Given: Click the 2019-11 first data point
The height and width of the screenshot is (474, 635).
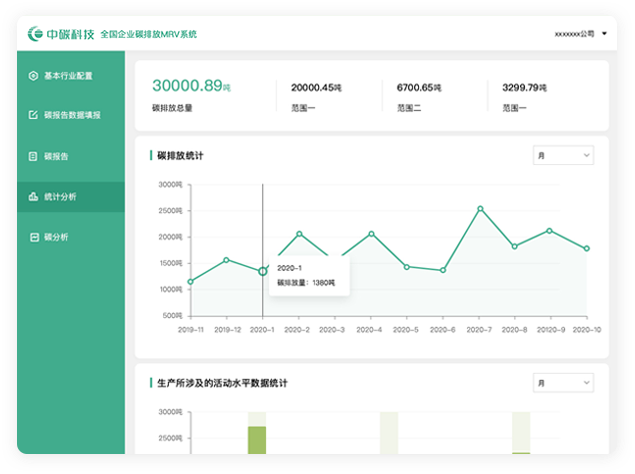Looking at the screenshot, I should 190,281.
